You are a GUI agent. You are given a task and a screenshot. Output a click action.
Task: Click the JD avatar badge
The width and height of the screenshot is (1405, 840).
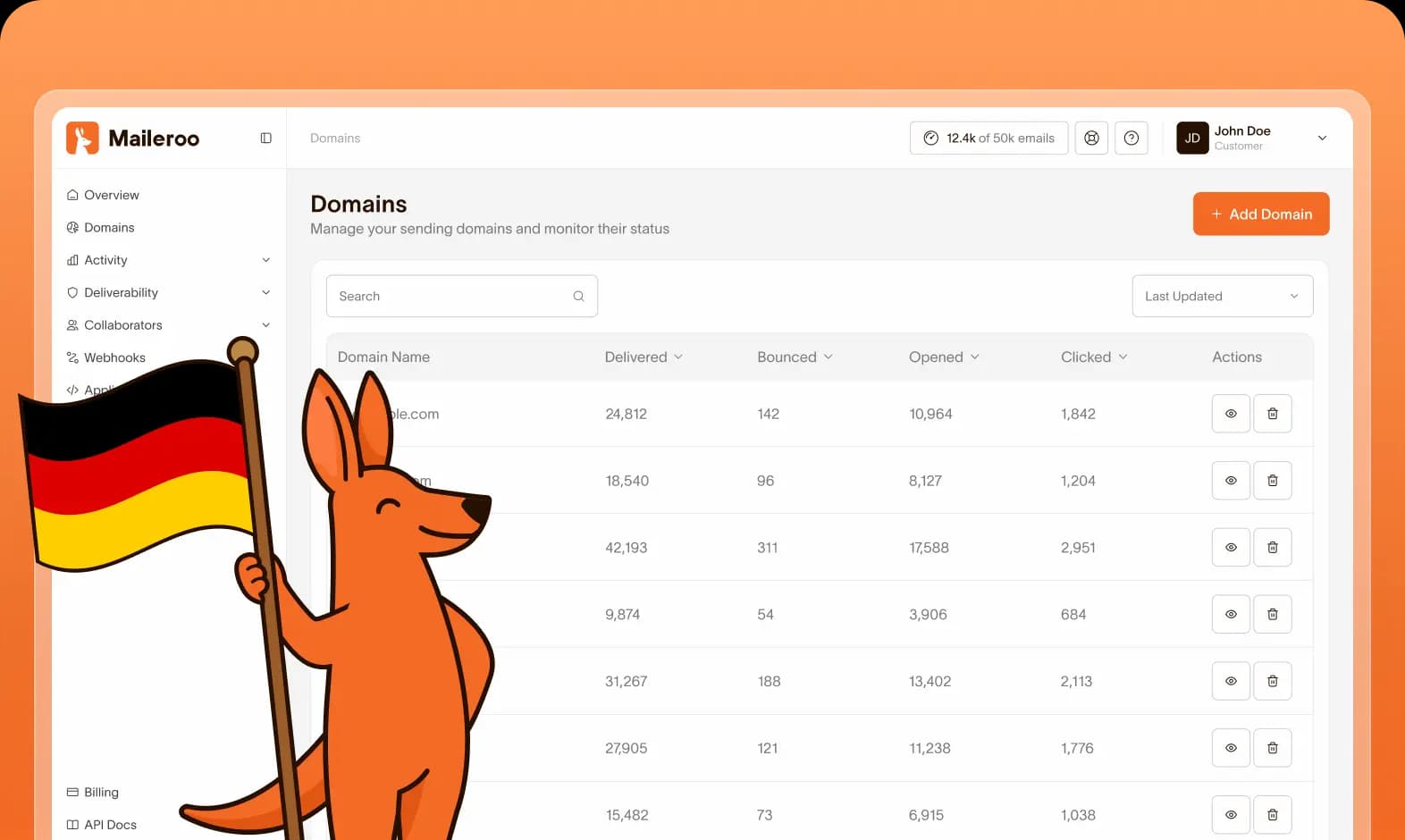pos(1192,138)
